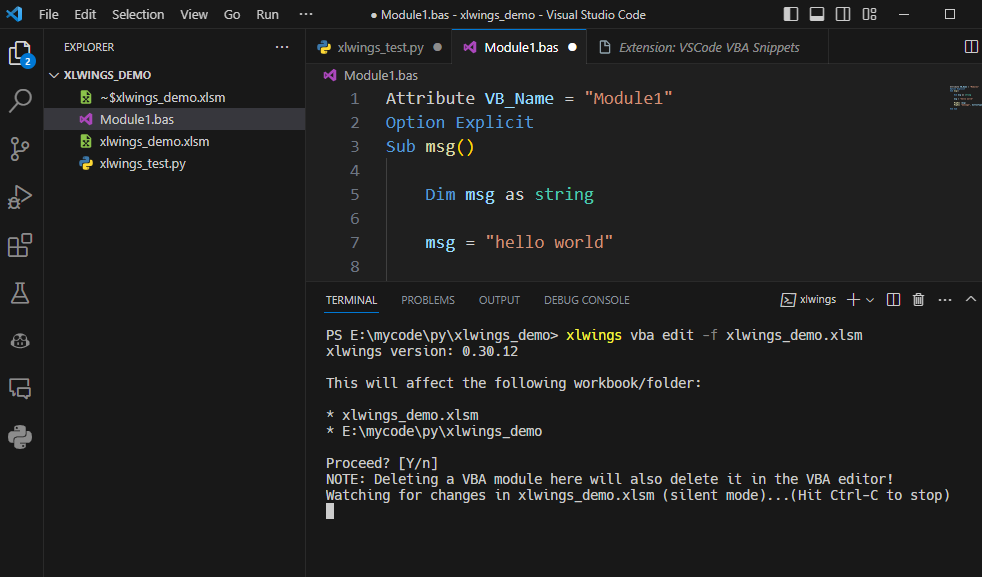982x577 pixels.
Task: Split the editor to the right
Action: coord(971,46)
